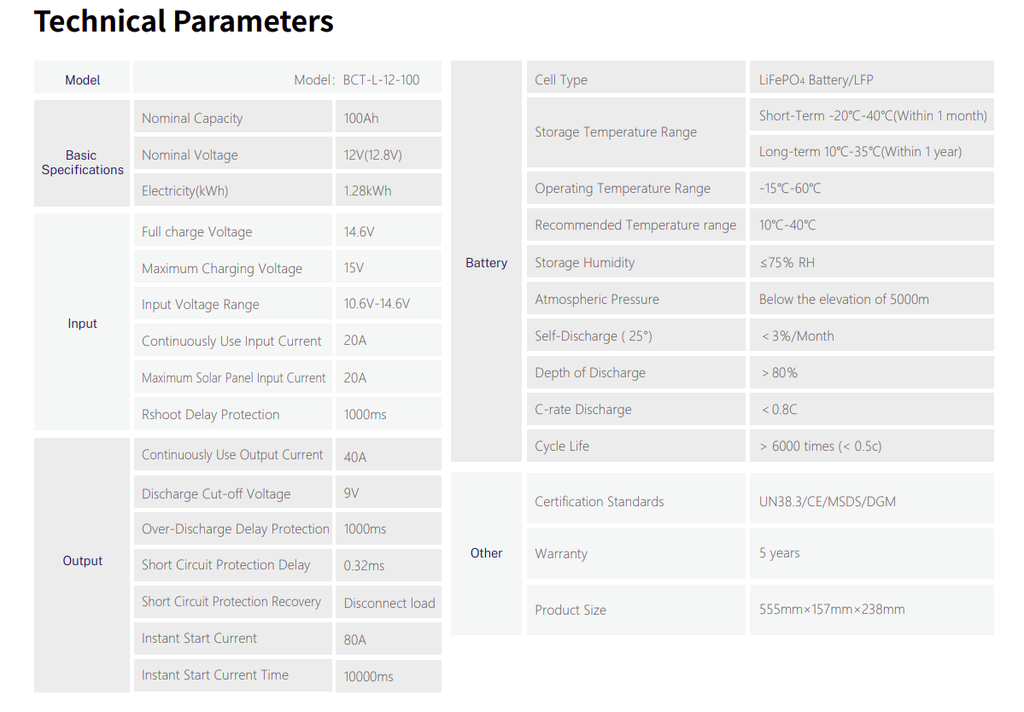This screenshot has width=1024, height=712.
Task: Click the Input section cell
Action: 82,323
